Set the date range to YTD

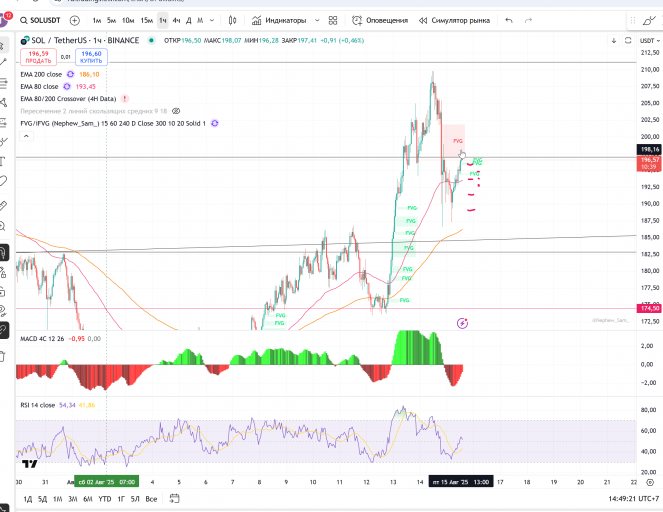pyautogui.click(x=105, y=499)
